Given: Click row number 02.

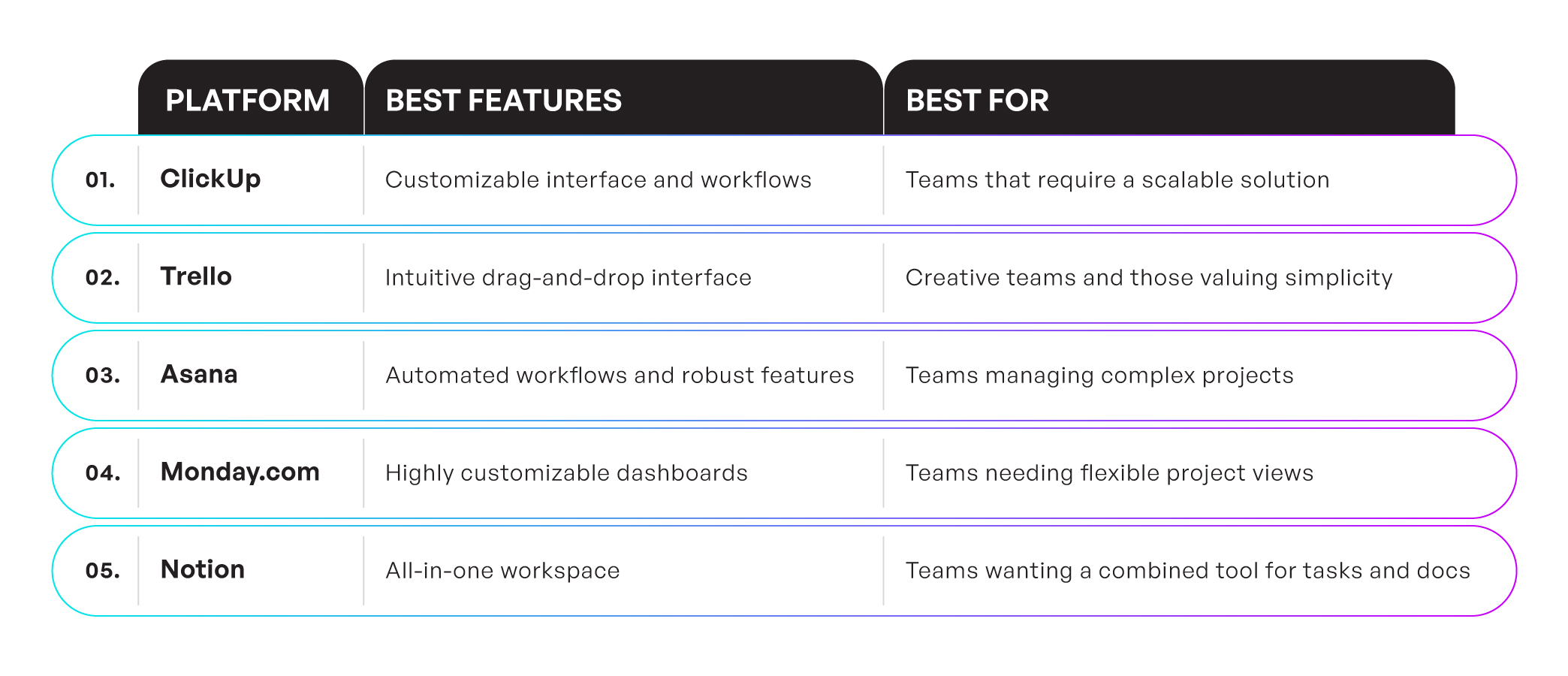Looking at the screenshot, I should 102,278.
